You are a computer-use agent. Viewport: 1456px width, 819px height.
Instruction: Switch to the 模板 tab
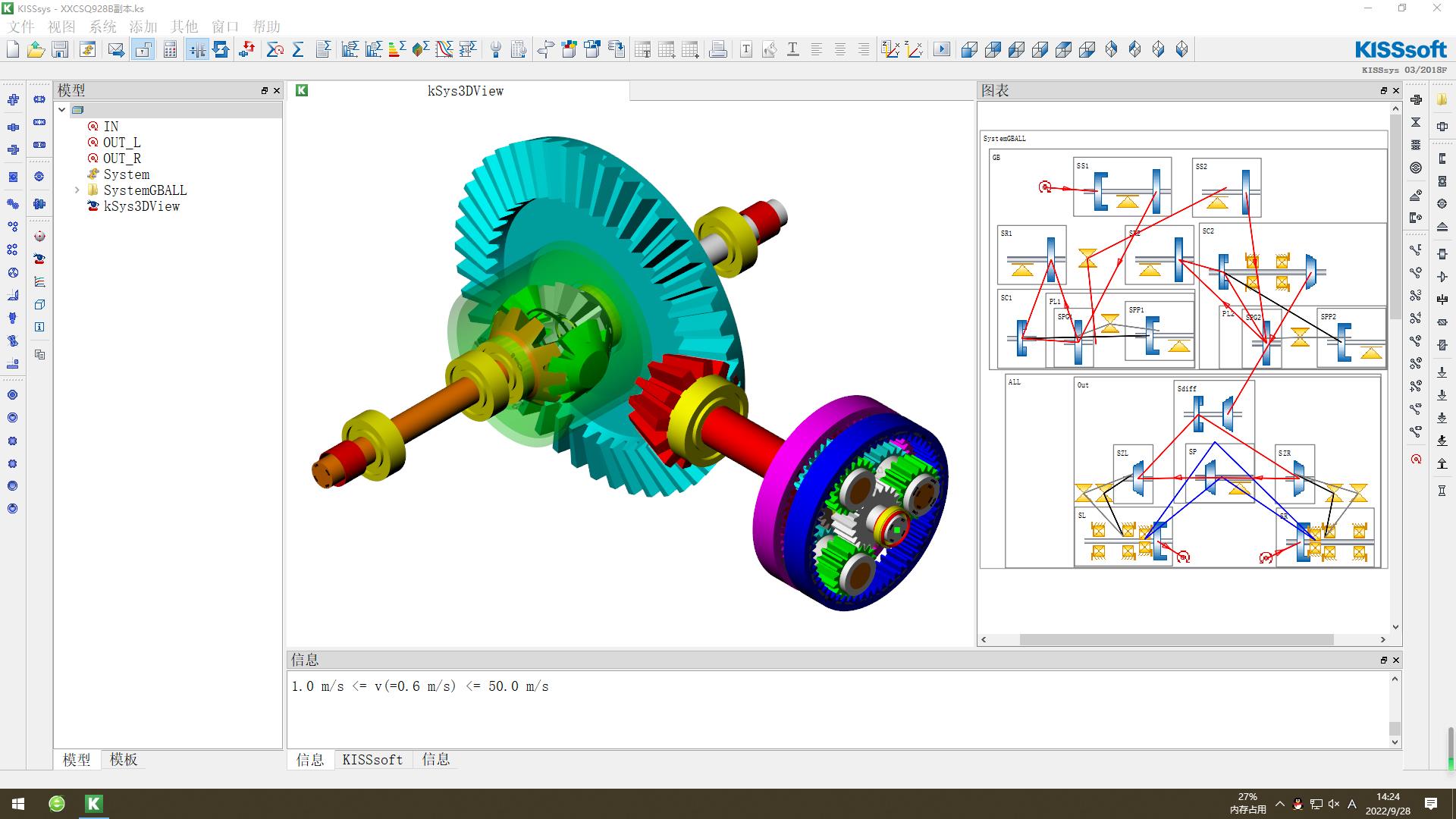(x=124, y=759)
